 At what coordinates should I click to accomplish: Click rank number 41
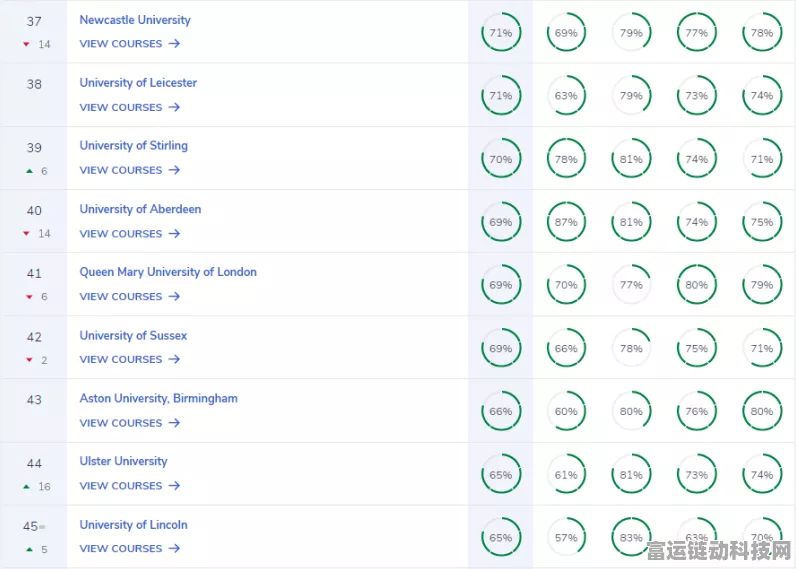(x=34, y=274)
